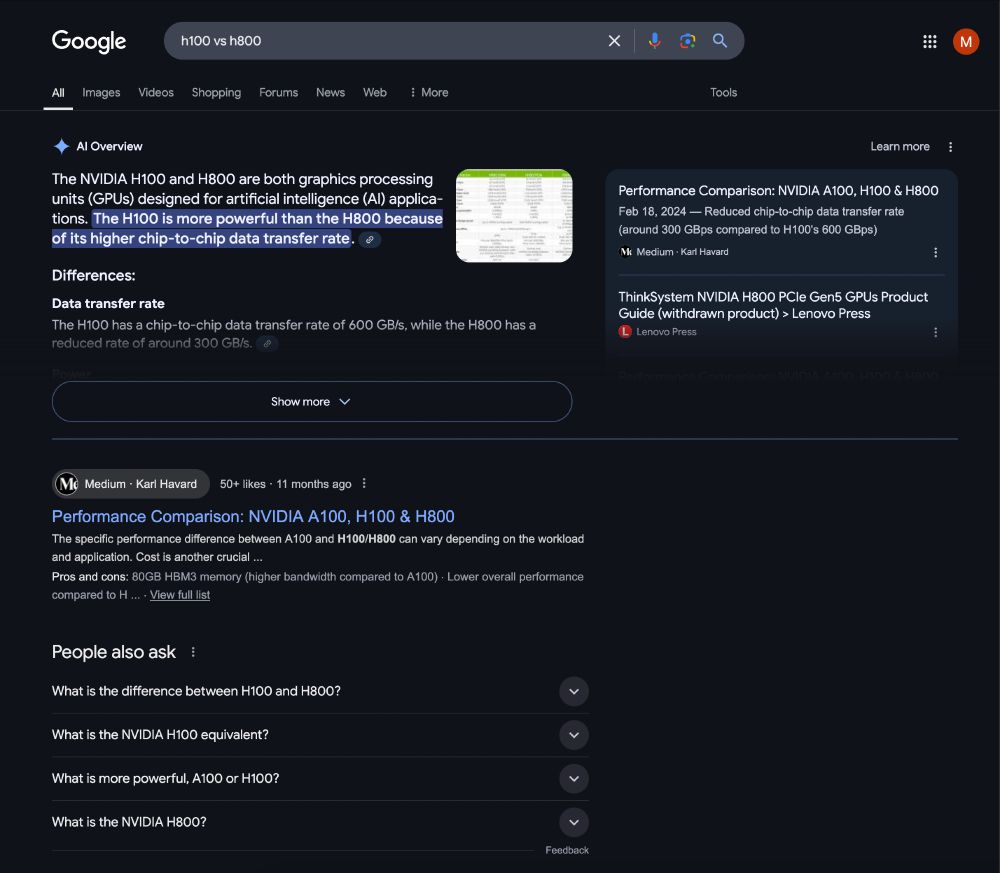The image size is (1000, 873).
Task: Click the Google logo
Action: pyautogui.click(x=89, y=41)
